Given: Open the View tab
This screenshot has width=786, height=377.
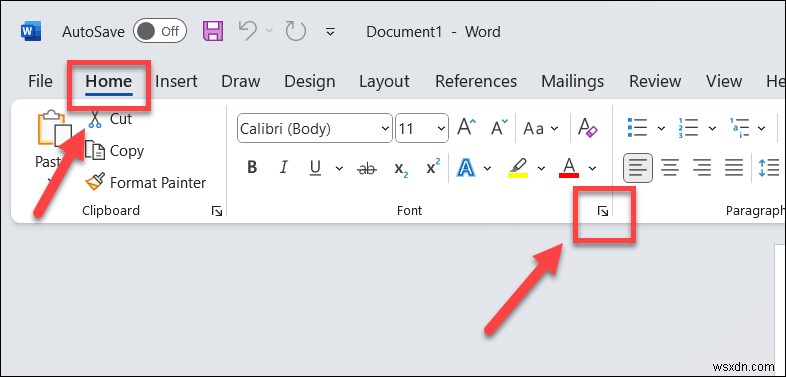Looking at the screenshot, I should coord(724,81).
